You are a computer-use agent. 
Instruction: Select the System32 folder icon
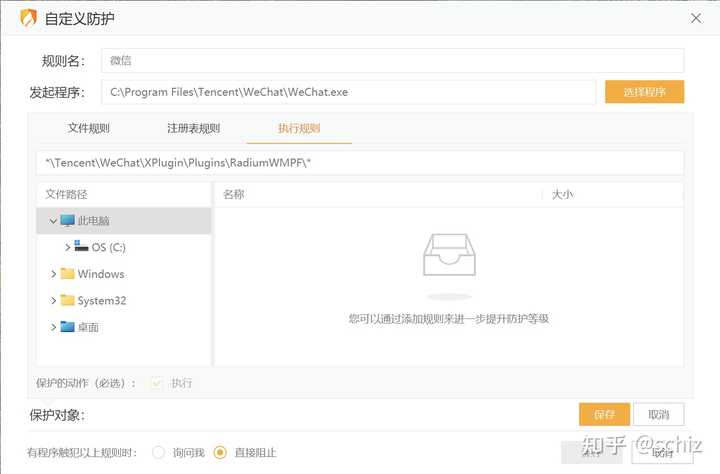click(68, 300)
